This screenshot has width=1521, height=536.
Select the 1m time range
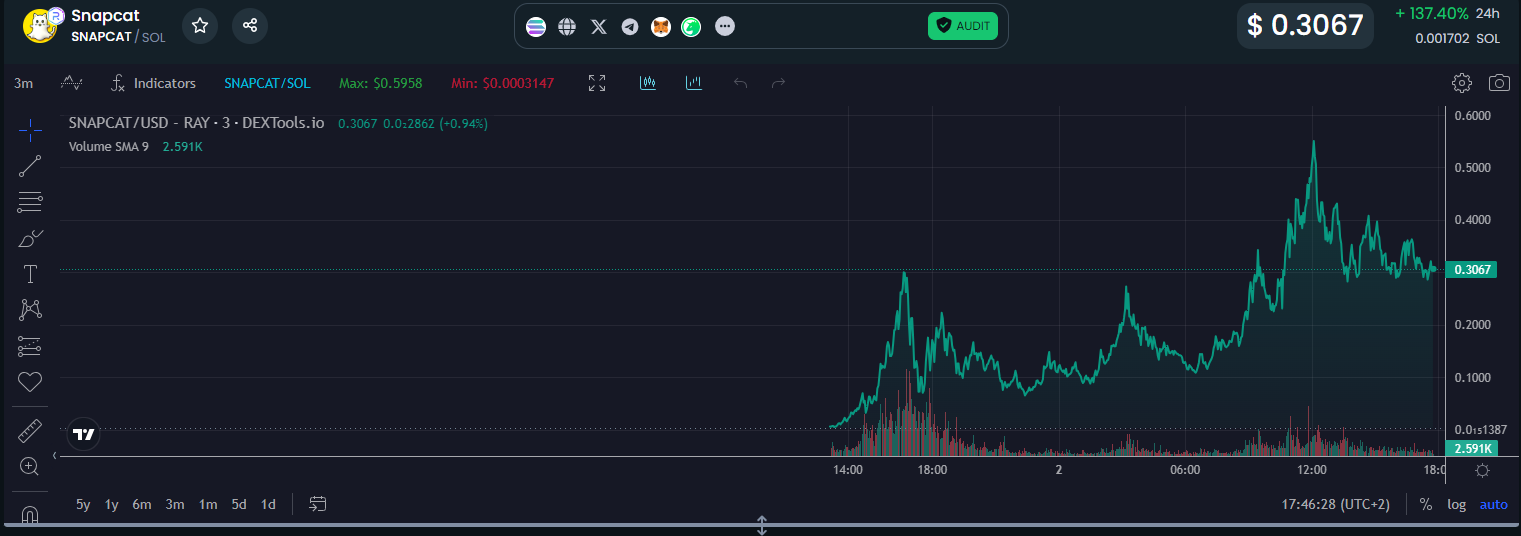208,504
